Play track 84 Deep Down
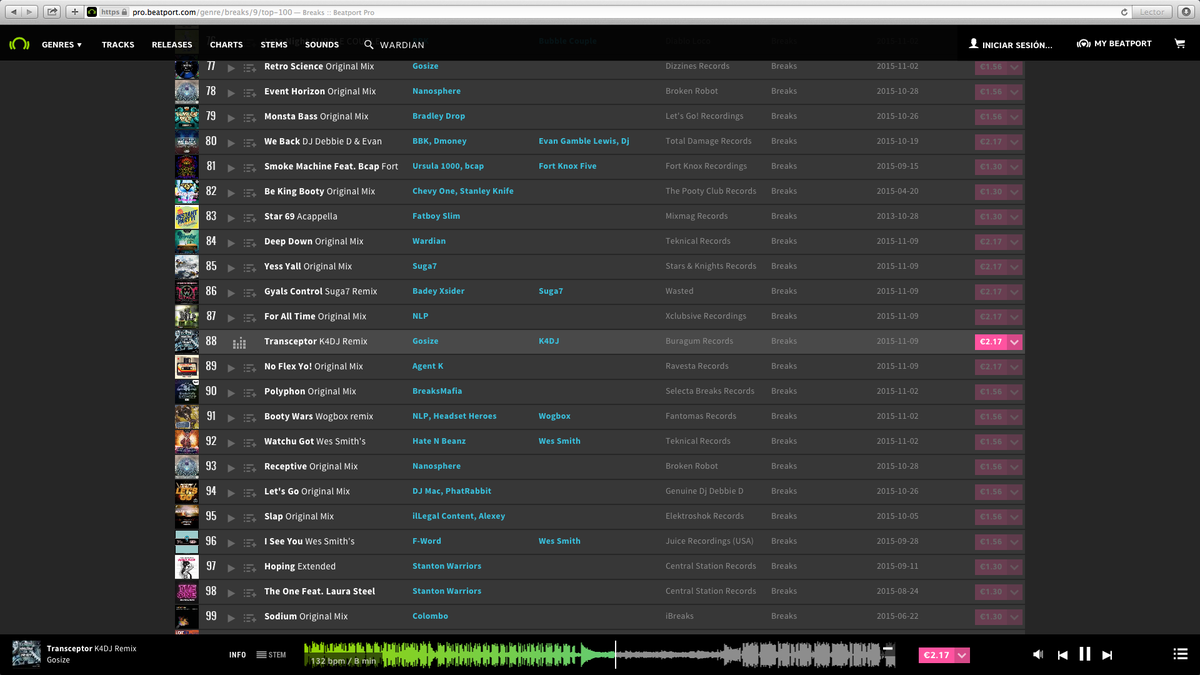Image resolution: width=1200 pixels, height=675 pixels. [231, 242]
